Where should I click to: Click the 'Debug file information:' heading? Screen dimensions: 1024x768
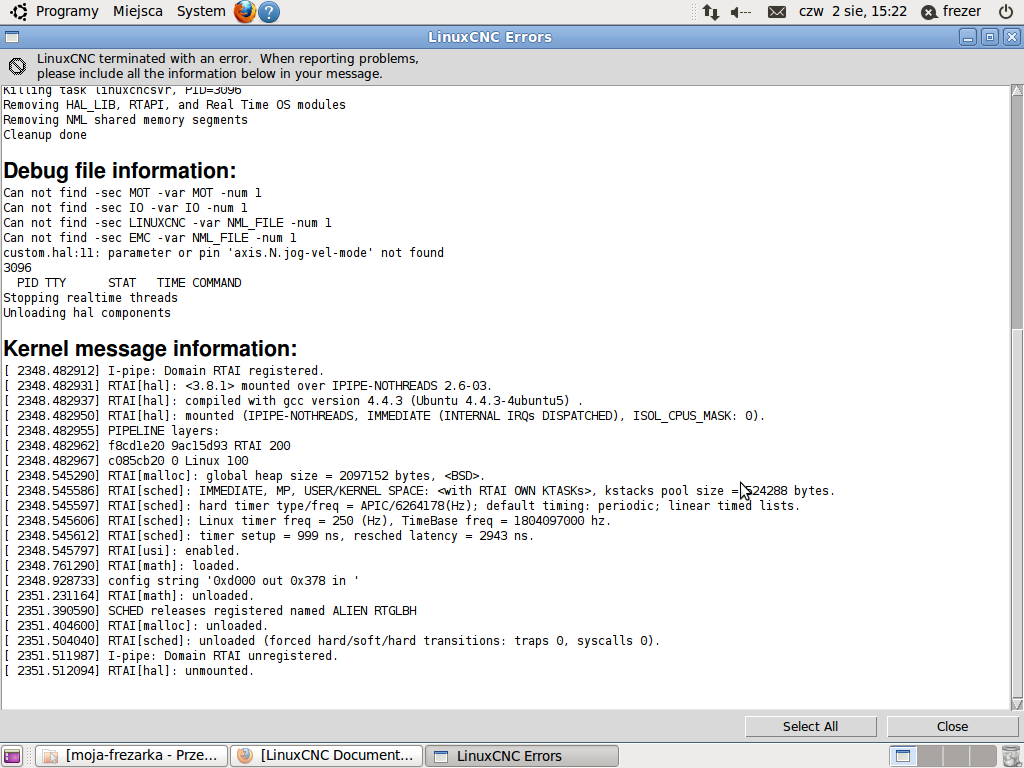[x=120, y=170]
